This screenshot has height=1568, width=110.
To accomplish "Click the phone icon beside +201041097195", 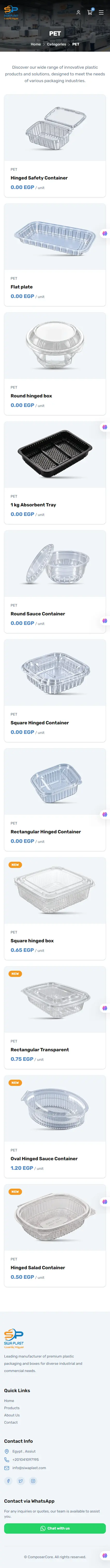I will point(7,1460).
